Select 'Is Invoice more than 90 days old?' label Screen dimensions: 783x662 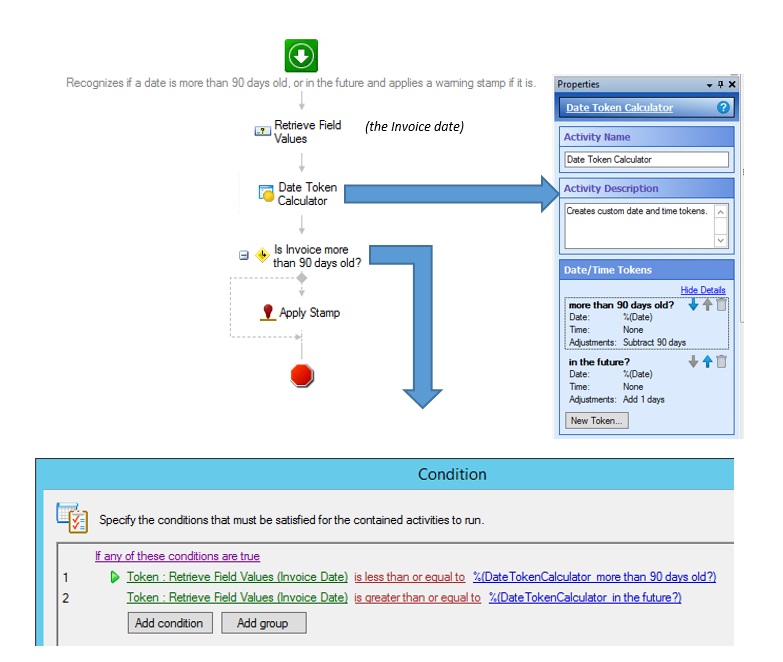tap(317, 256)
